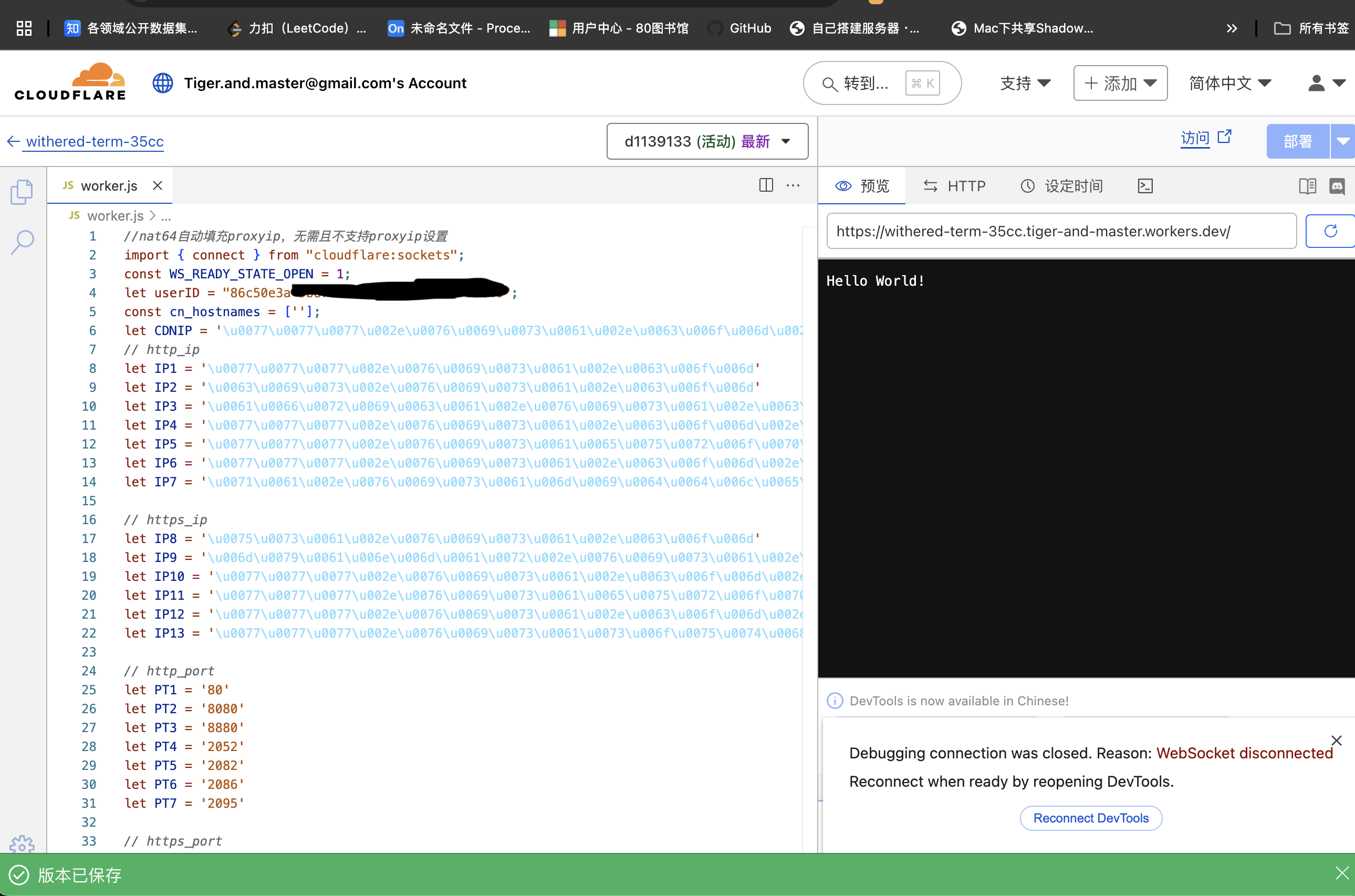Open the documentation book icon

(x=1308, y=186)
